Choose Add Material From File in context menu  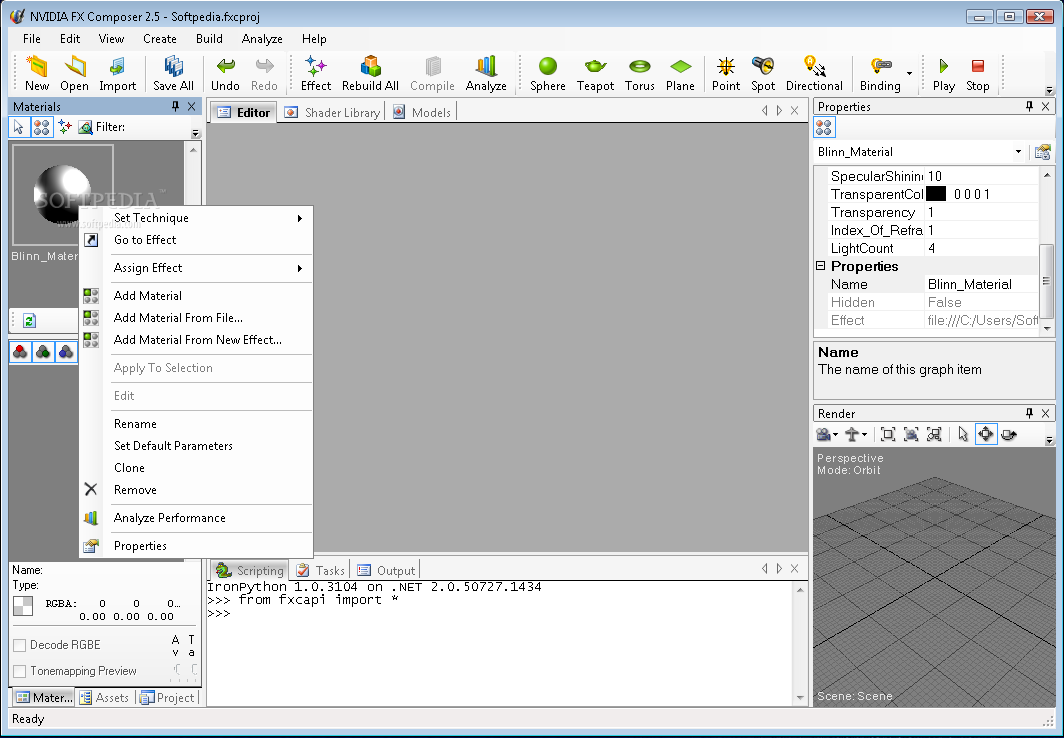(x=178, y=317)
